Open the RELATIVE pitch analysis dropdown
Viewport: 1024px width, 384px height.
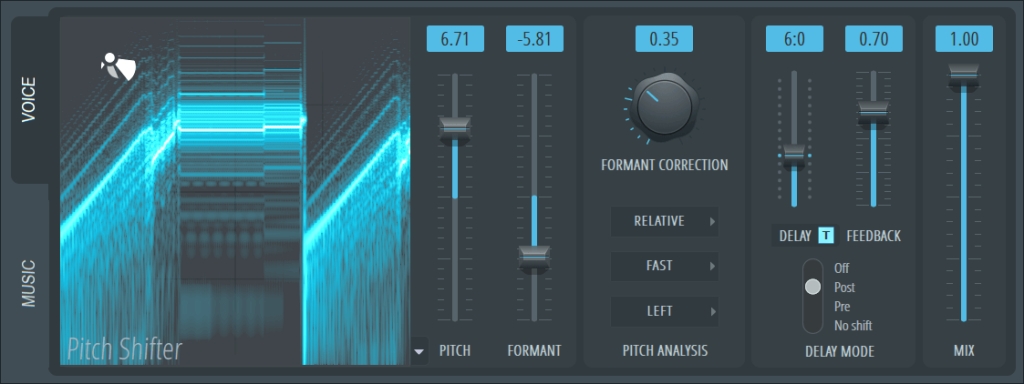664,221
